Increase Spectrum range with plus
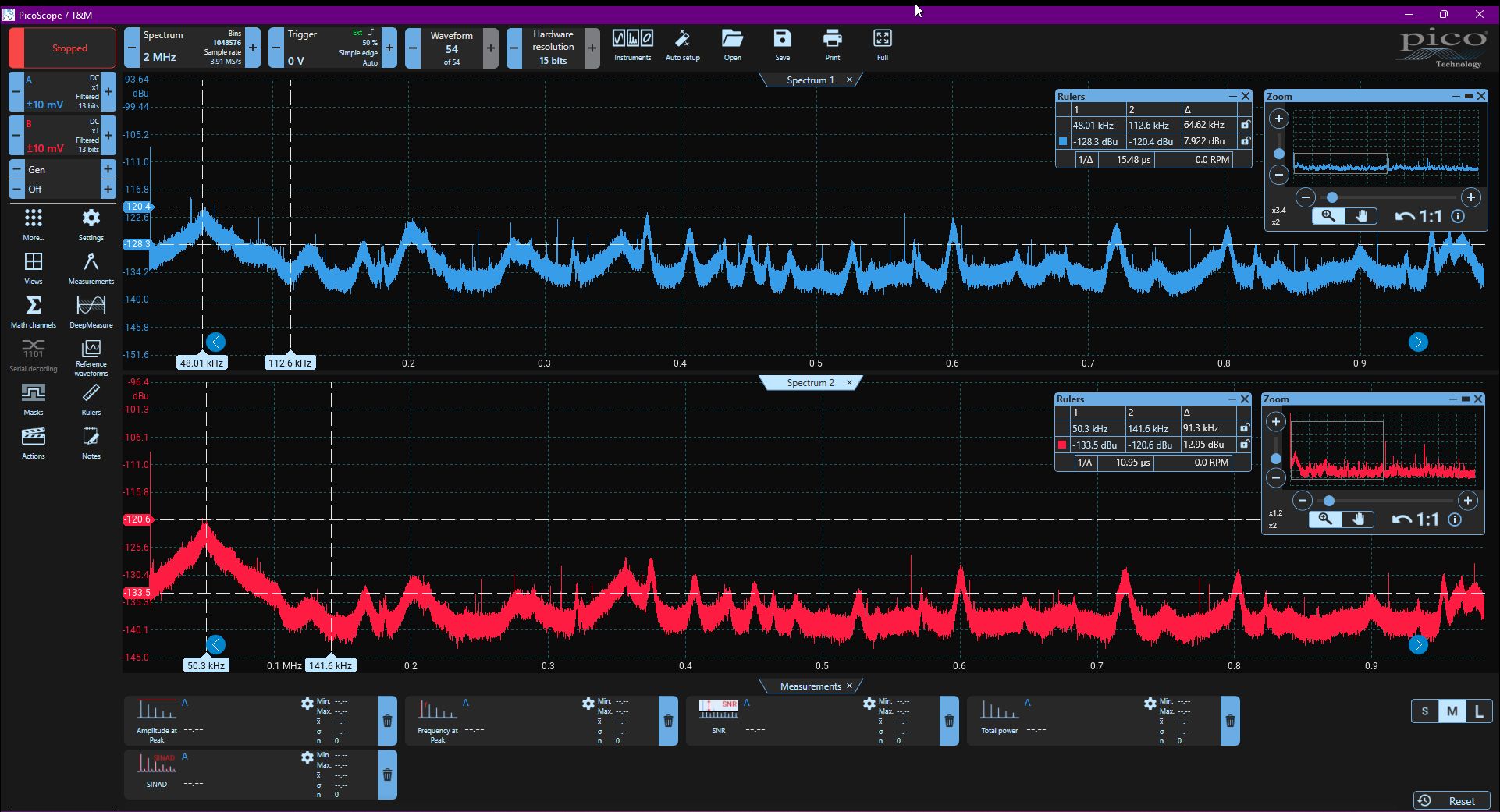Viewport: 1500px width, 812px height. (x=253, y=48)
